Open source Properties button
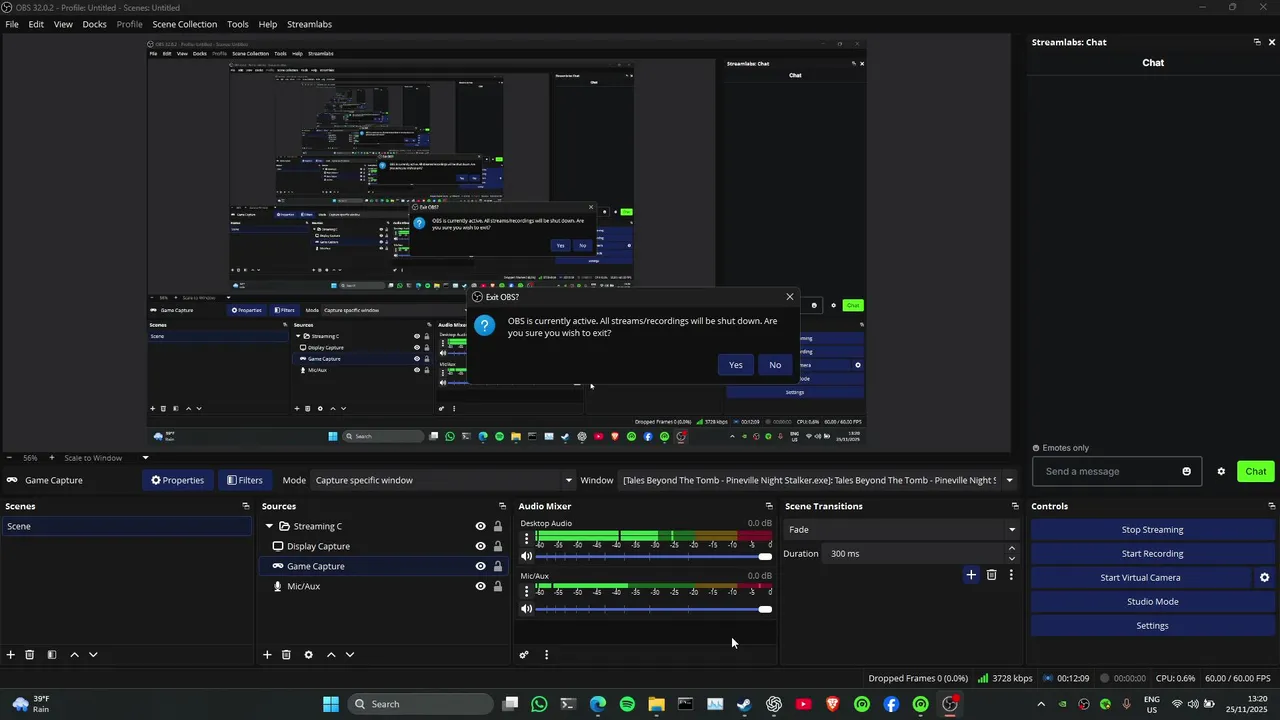1280x720 pixels. [177, 480]
